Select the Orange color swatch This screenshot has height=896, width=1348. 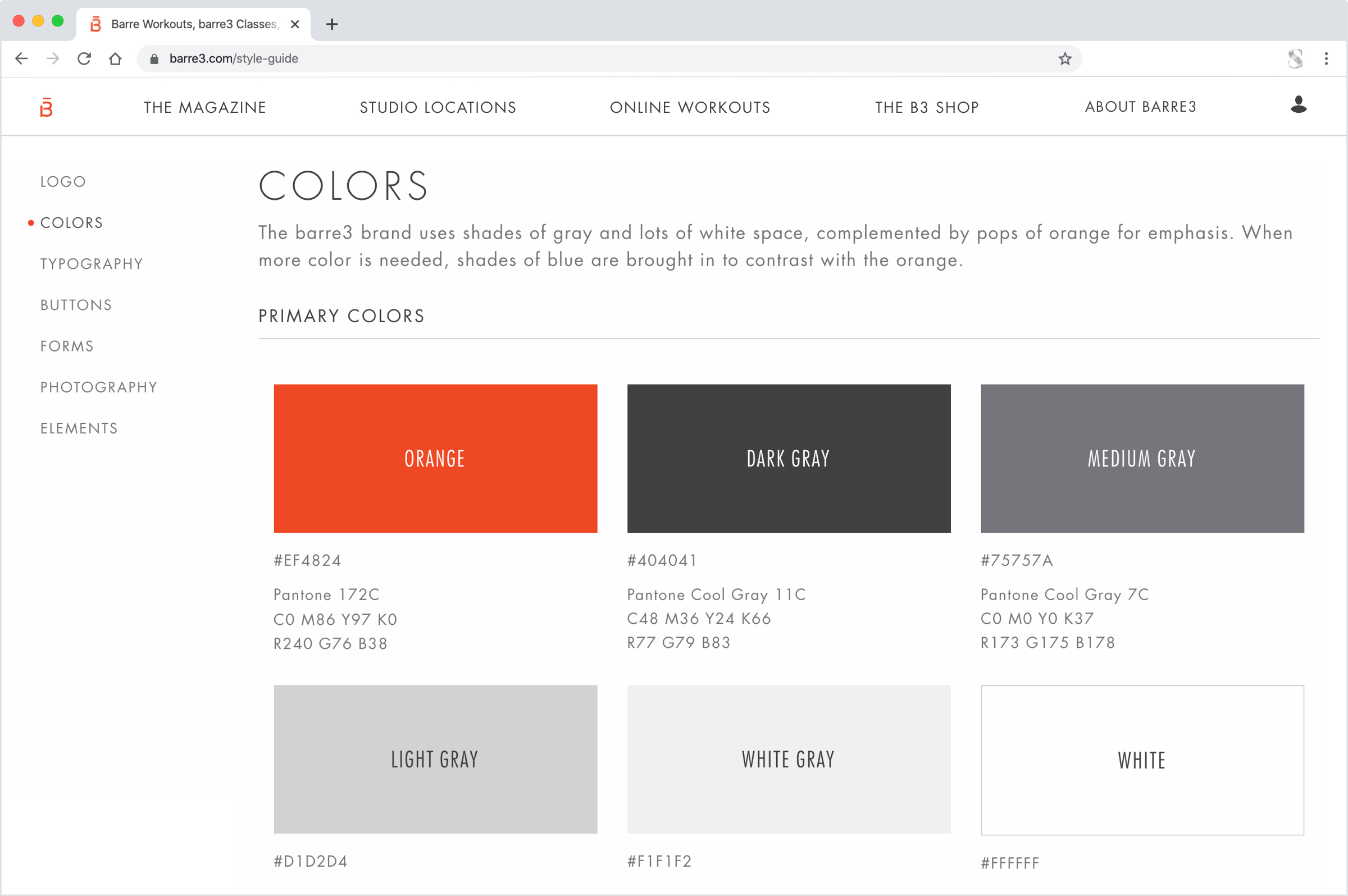(x=436, y=459)
